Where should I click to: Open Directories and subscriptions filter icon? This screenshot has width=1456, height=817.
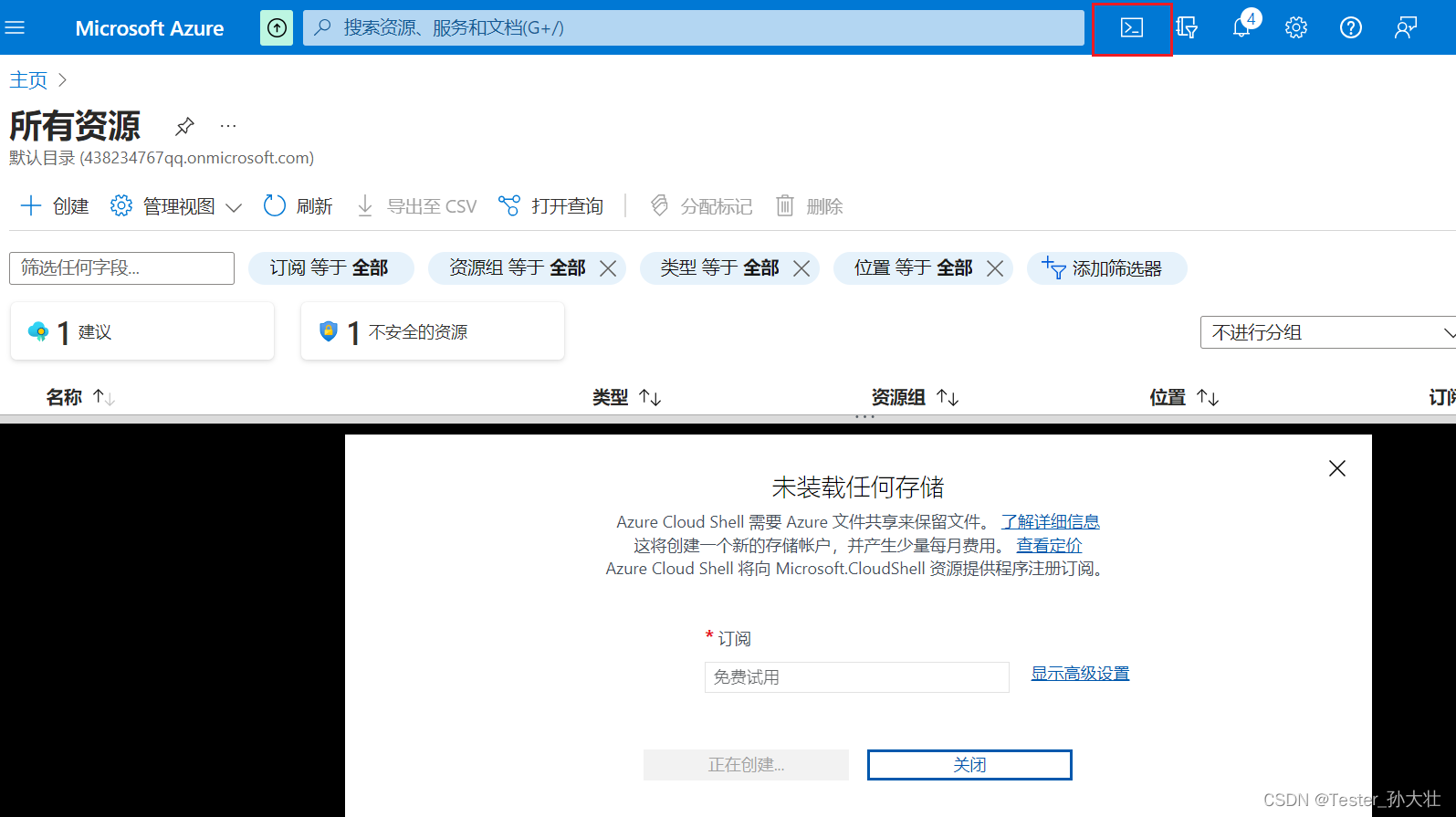pos(1187,28)
